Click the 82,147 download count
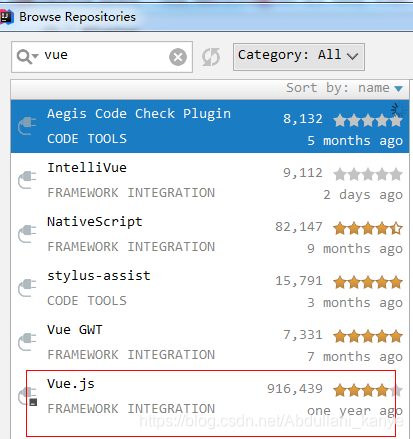413x439 pixels. (x=299, y=227)
